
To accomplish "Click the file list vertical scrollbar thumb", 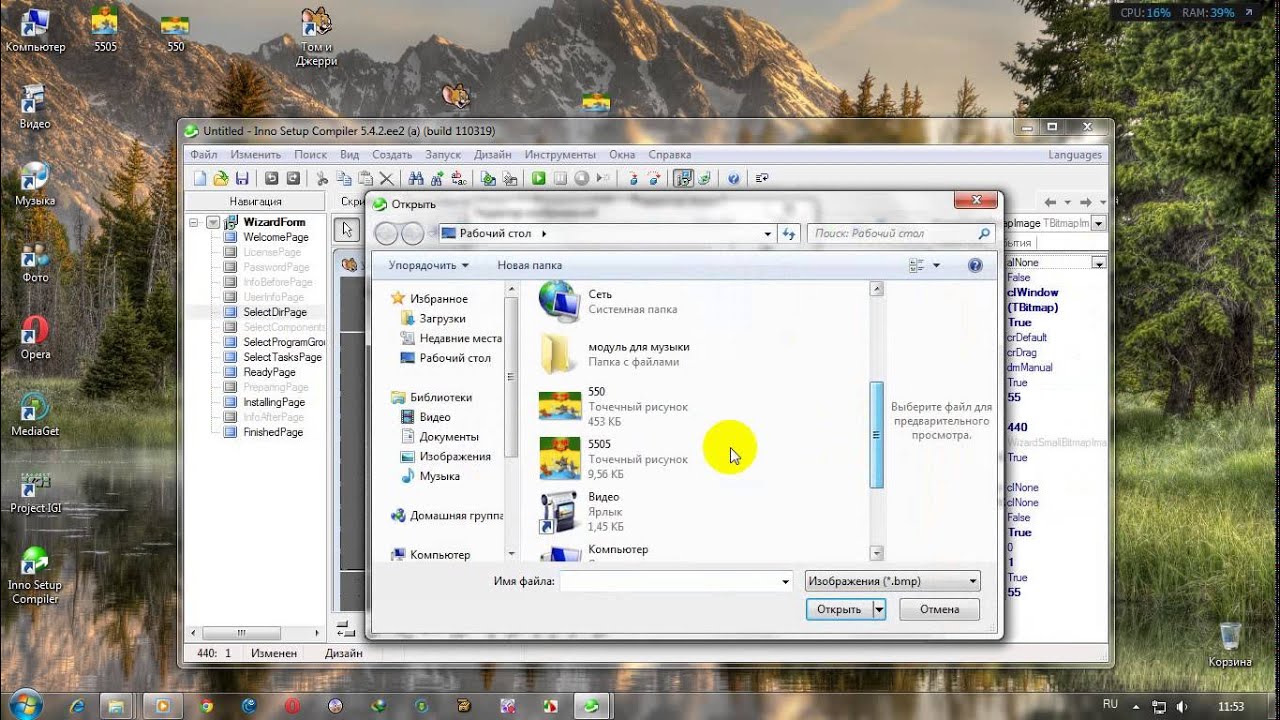I will pos(877,435).
